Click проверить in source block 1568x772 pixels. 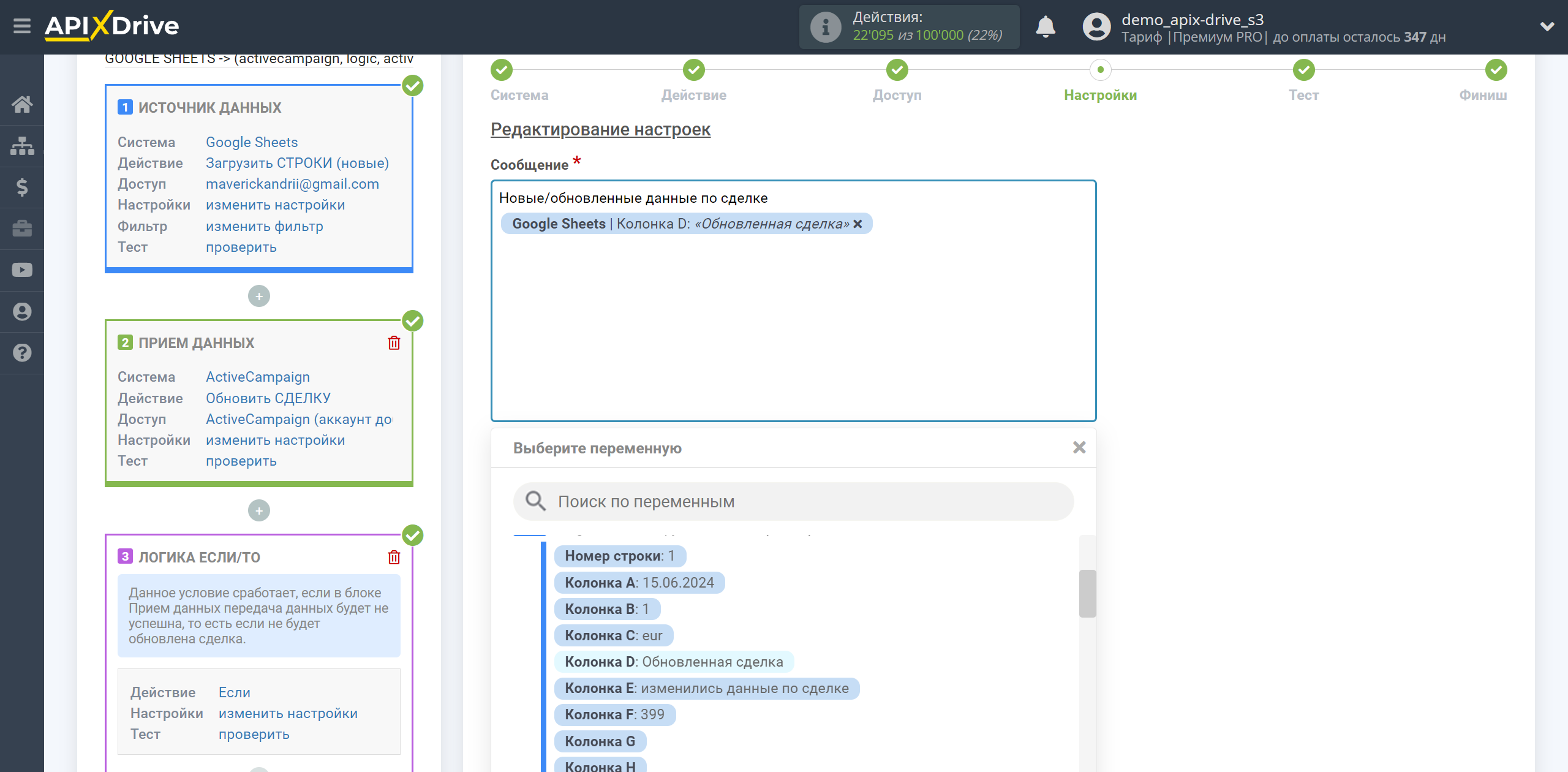tap(241, 247)
